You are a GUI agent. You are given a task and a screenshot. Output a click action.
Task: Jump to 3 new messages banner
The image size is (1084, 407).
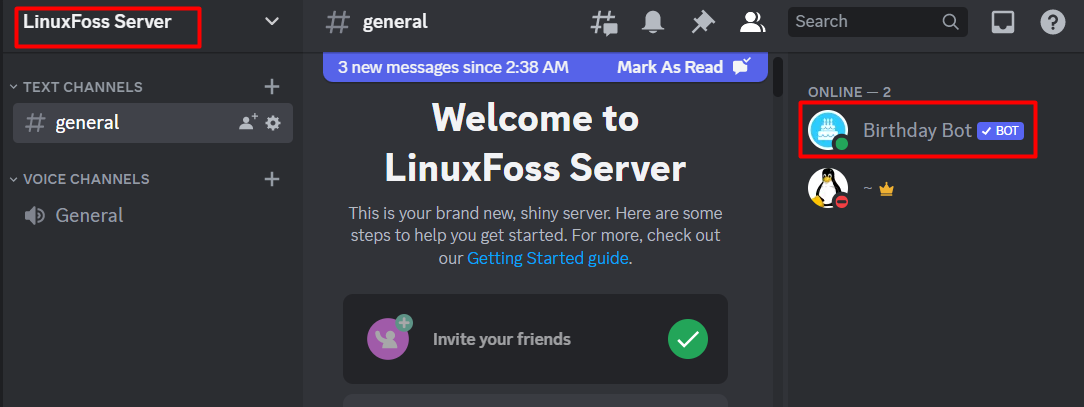pos(453,67)
